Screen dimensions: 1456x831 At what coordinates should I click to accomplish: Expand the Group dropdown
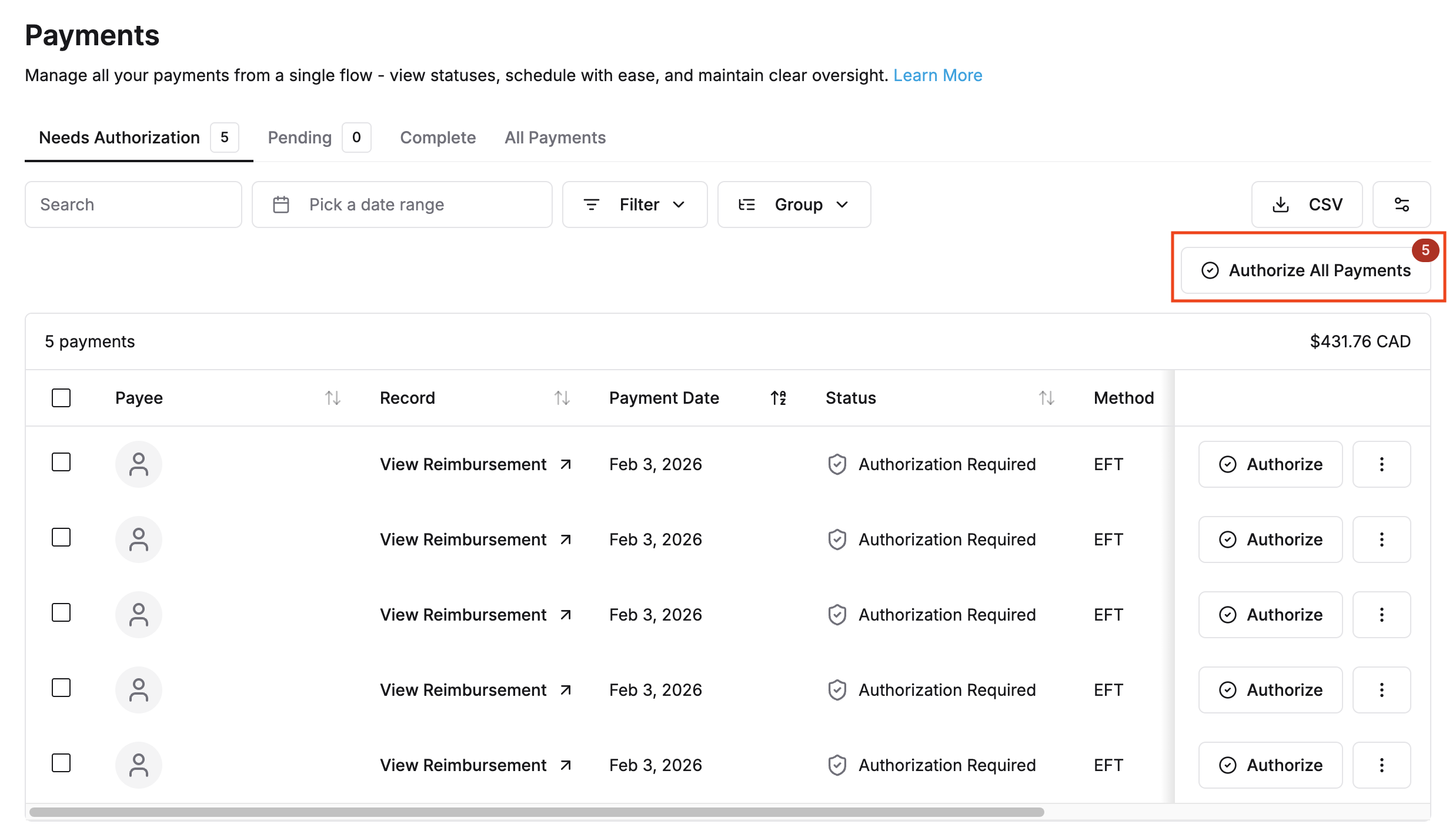click(794, 205)
